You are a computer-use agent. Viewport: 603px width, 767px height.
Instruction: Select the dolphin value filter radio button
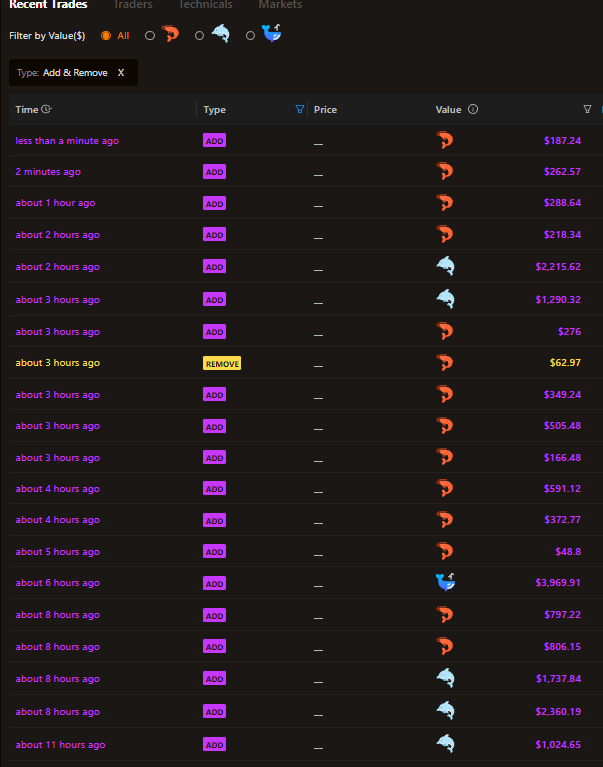point(199,36)
